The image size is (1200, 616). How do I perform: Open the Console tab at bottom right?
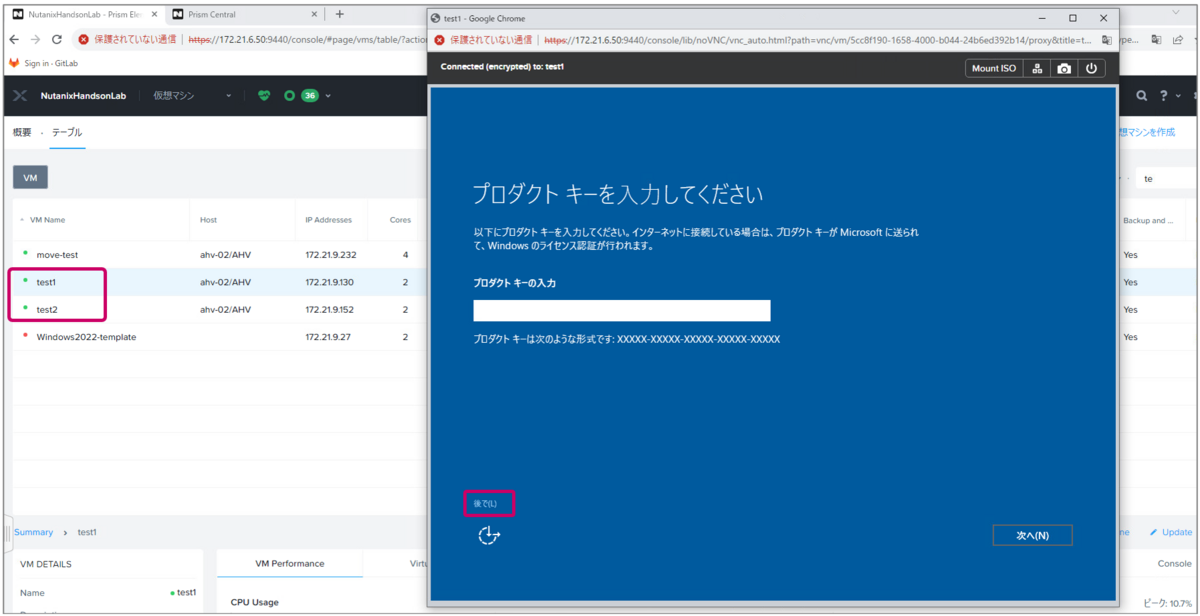(1174, 563)
